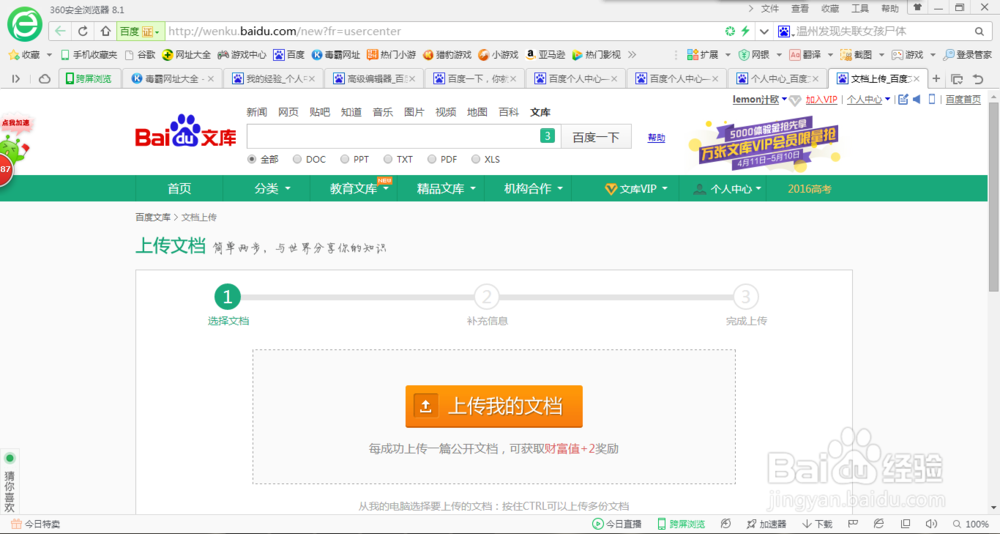The width and height of the screenshot is (1000, 534).
Task: Click the 100% zoom level control
Action: point(971,524)
